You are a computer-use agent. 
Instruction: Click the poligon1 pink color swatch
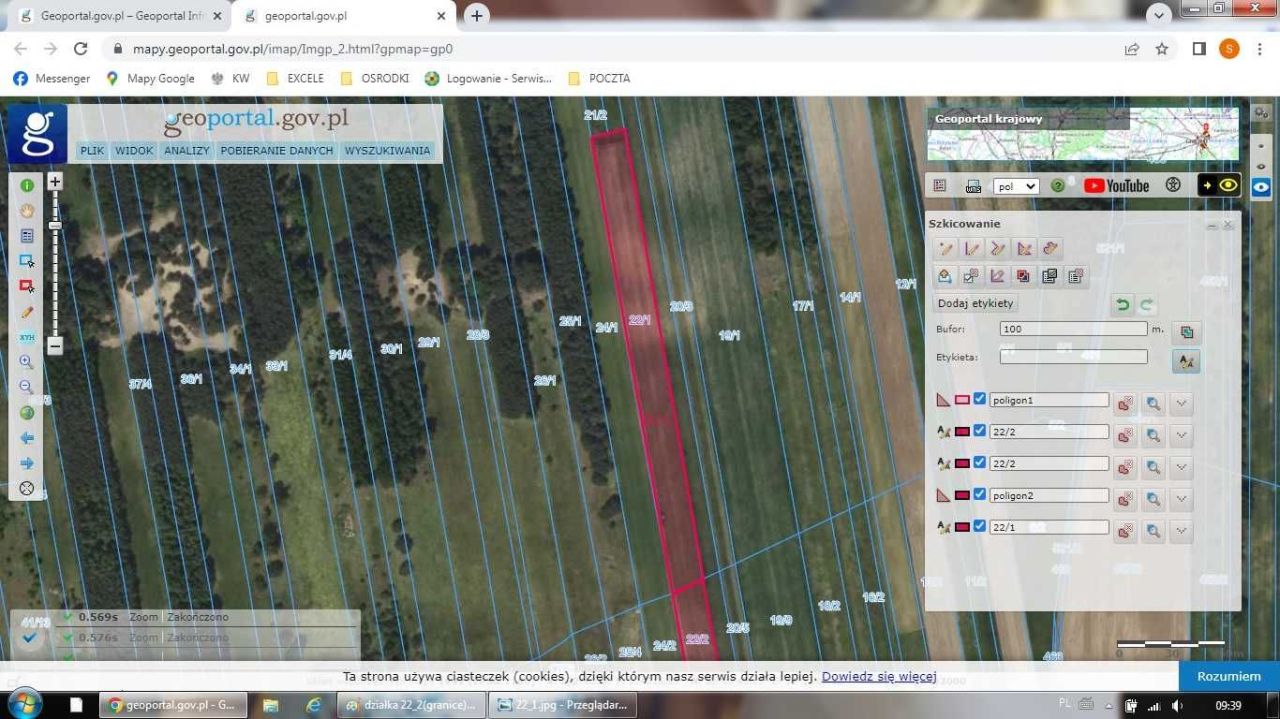pyautogui.click(x=962, y=400)
